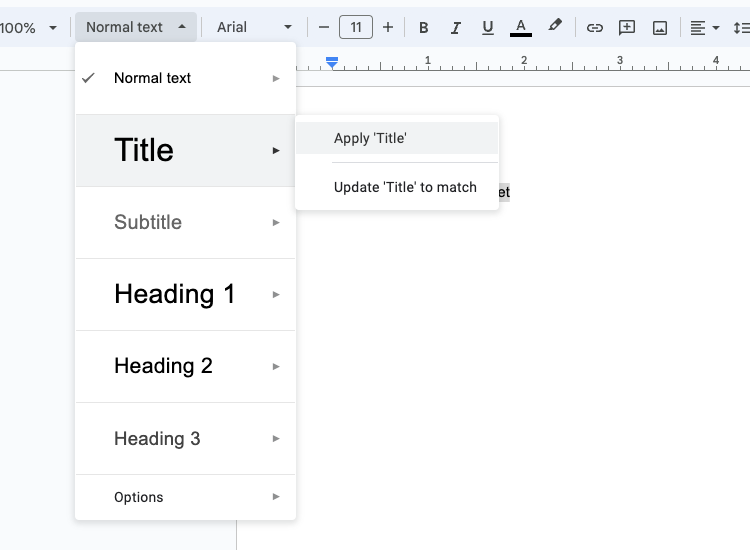Open the Arial font dropdown
This screenshot has height=550, width=750.
click(x=255, y=27)
